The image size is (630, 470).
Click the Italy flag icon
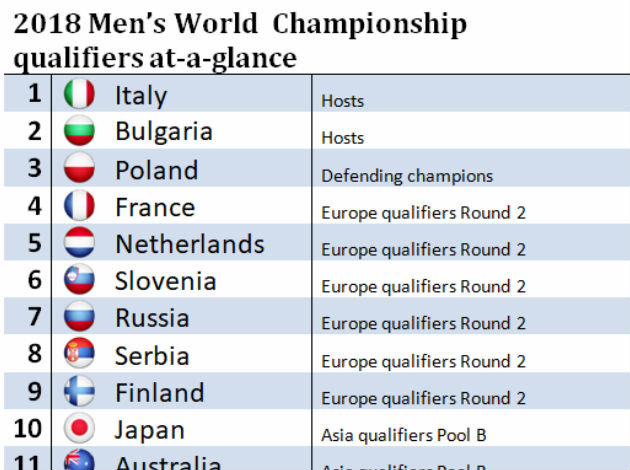point(79,95)
